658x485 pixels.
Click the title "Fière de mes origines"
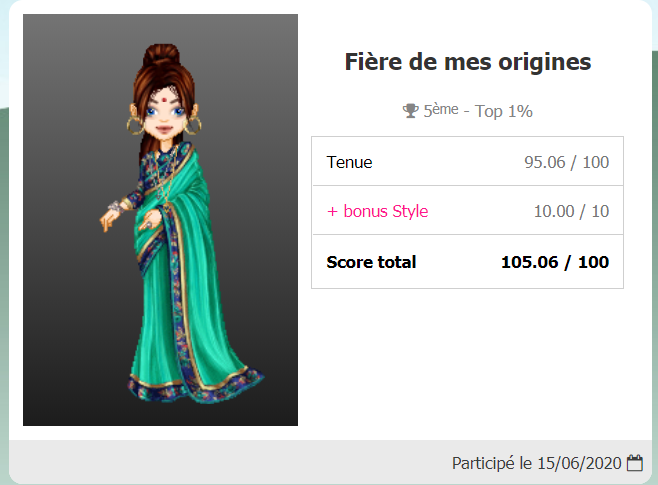tap(468, 62)
